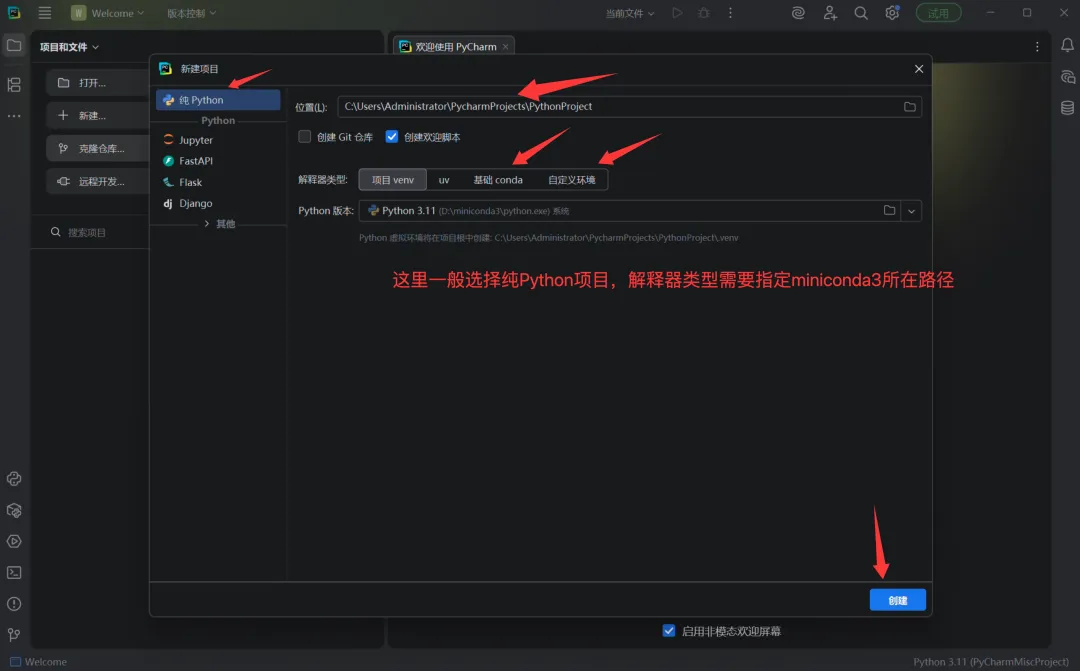
Task: Open the AI Assistant swirl icon in toolbar
Action: 798,13
